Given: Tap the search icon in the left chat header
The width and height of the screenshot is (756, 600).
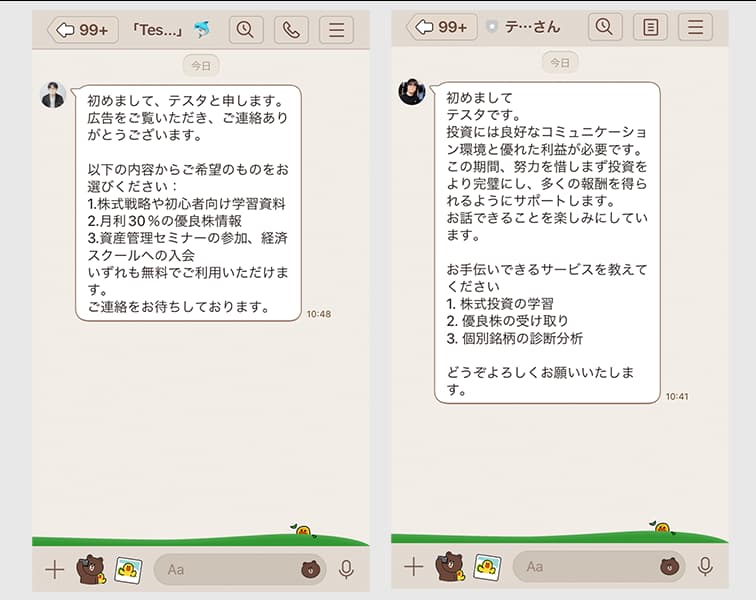Looking at the screenshot, I should (x=246, y=29).
